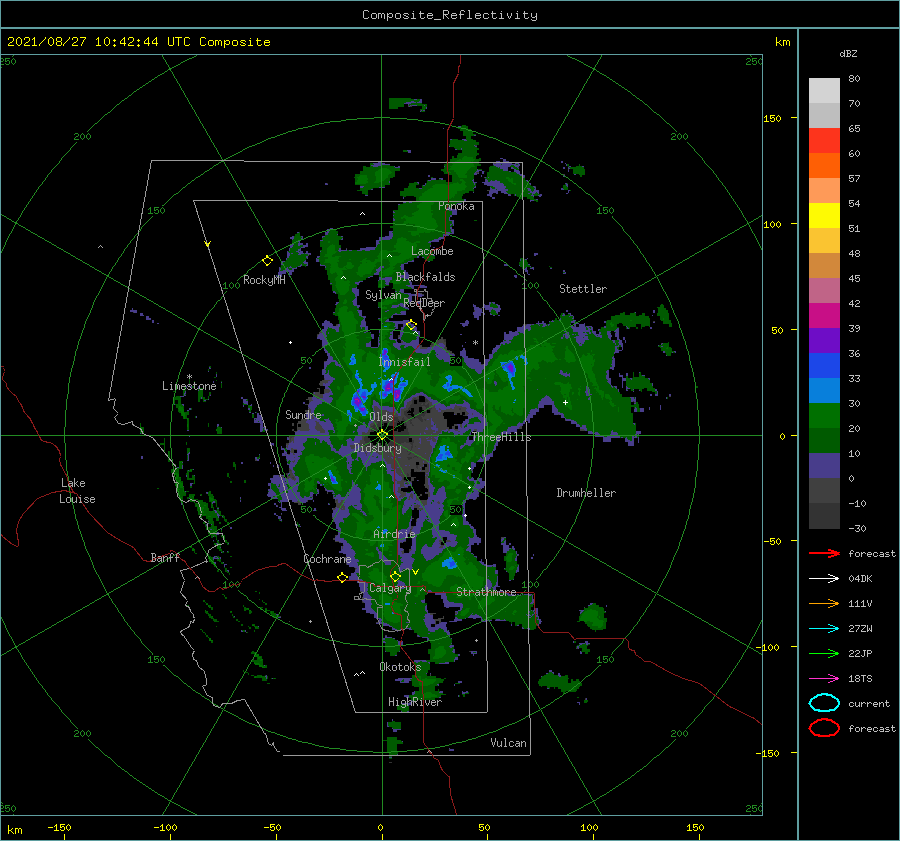Viewport: 900px width, 841px height.
Task: Click the purple swatch between 39 and 36
Action: [x=824, y=340]
